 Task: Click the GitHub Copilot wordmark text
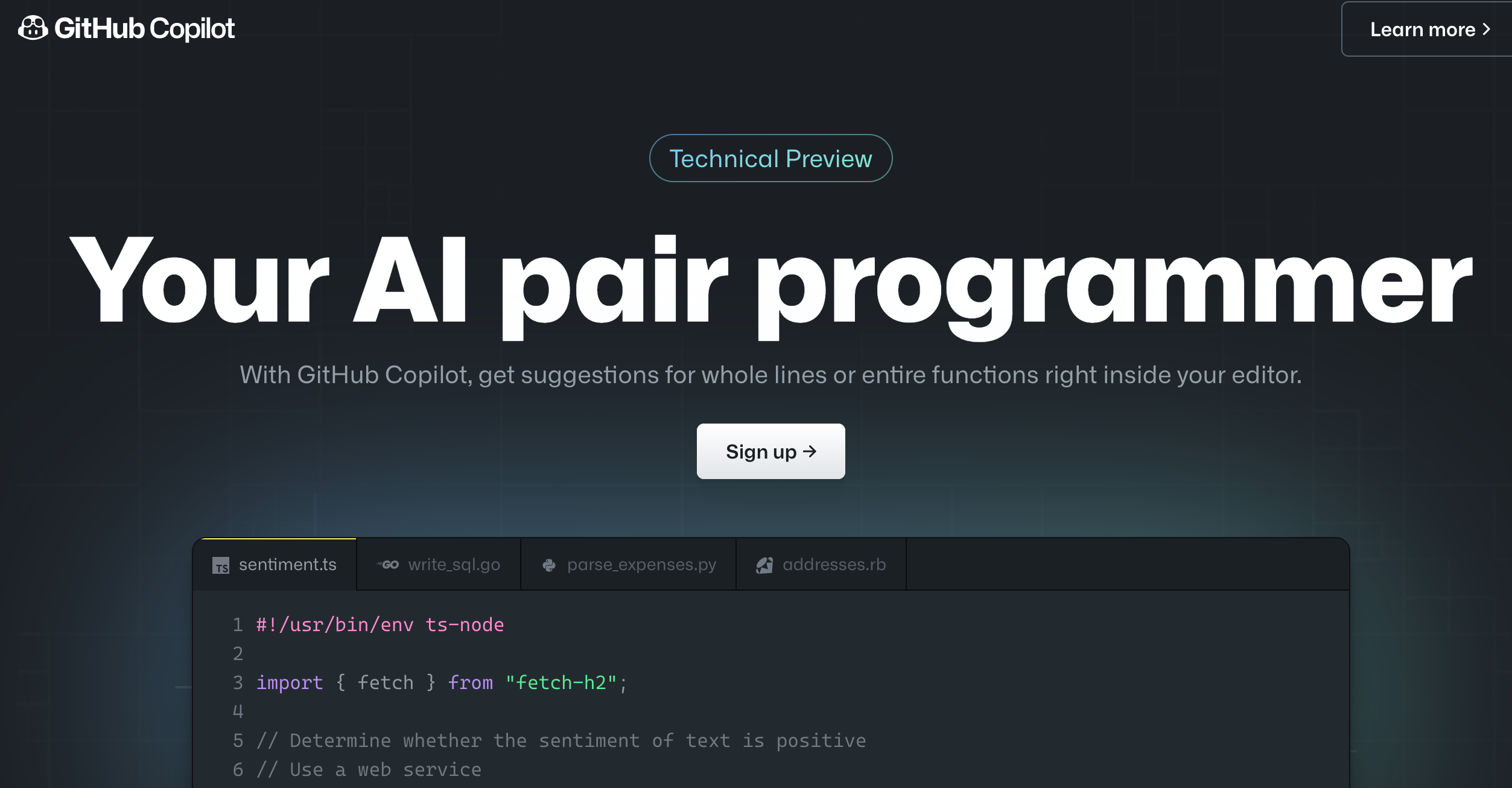click(145, 28)
